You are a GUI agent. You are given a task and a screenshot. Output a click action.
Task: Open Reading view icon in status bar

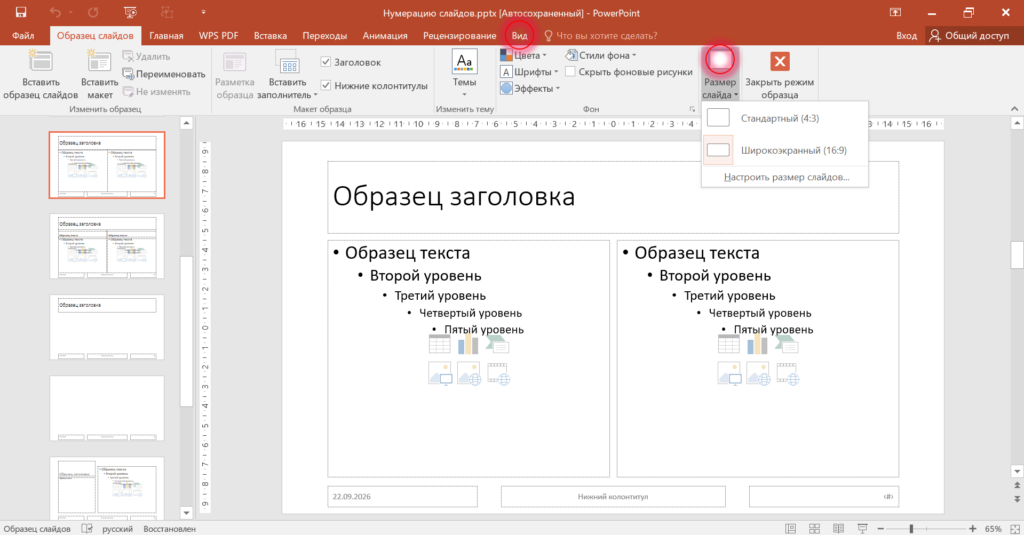point(839,528)
